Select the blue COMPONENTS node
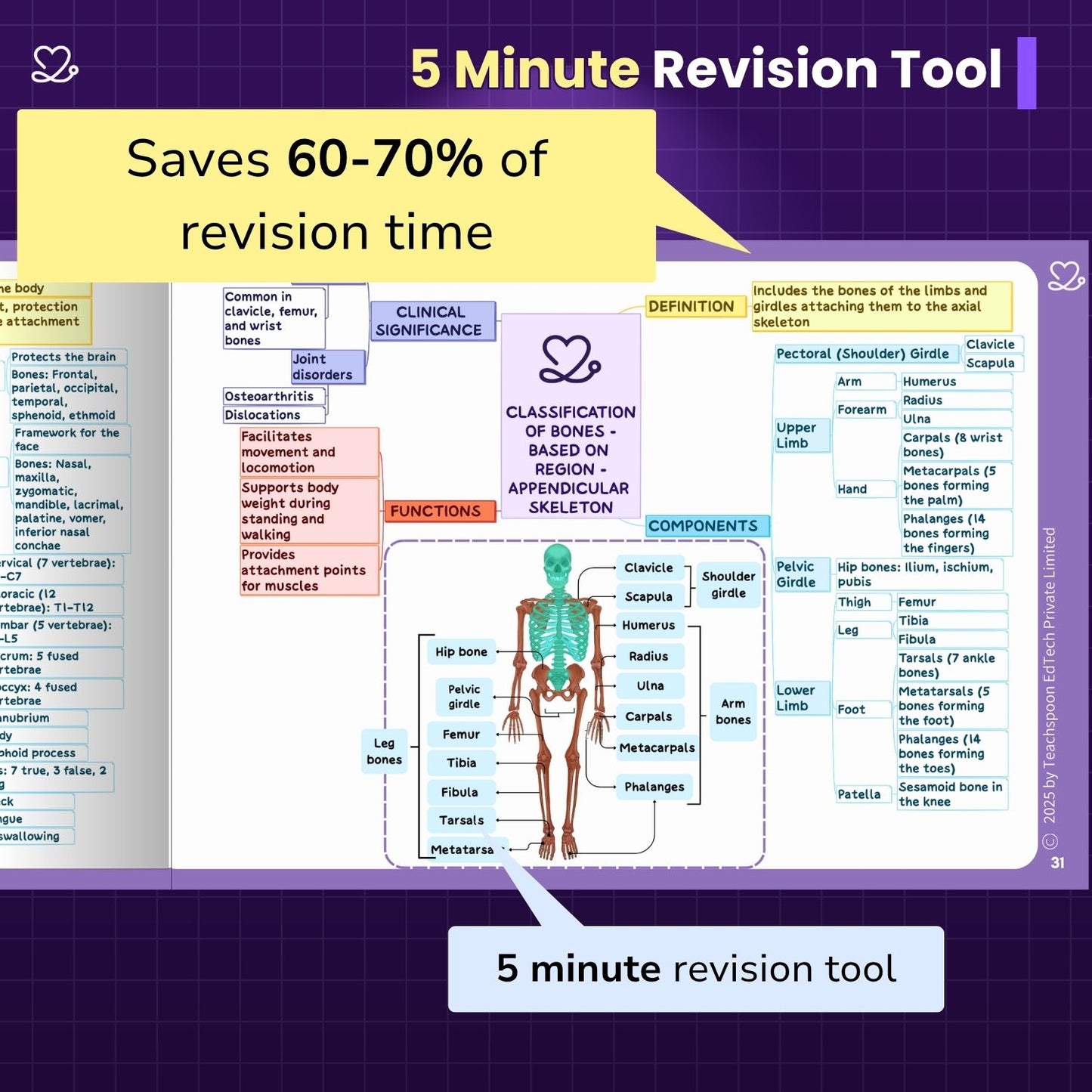The height and width of the screenshot is (1092, 1092). tap(704, 526)
